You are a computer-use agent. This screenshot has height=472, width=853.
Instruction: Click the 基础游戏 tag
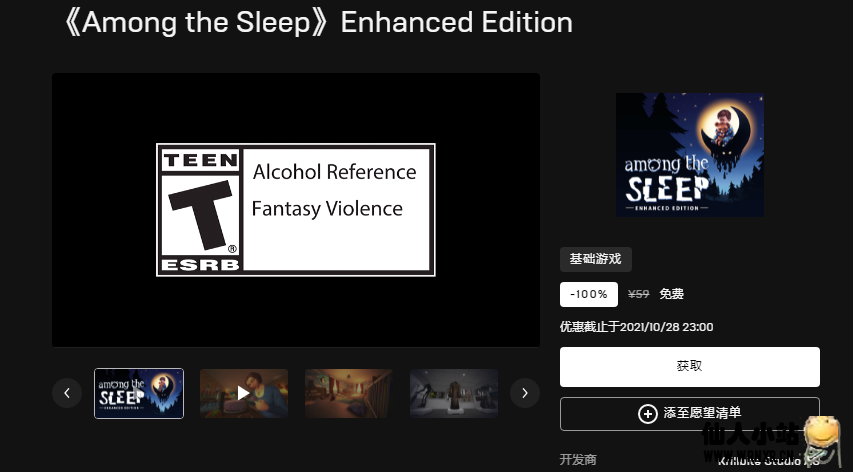pos(596,259)
